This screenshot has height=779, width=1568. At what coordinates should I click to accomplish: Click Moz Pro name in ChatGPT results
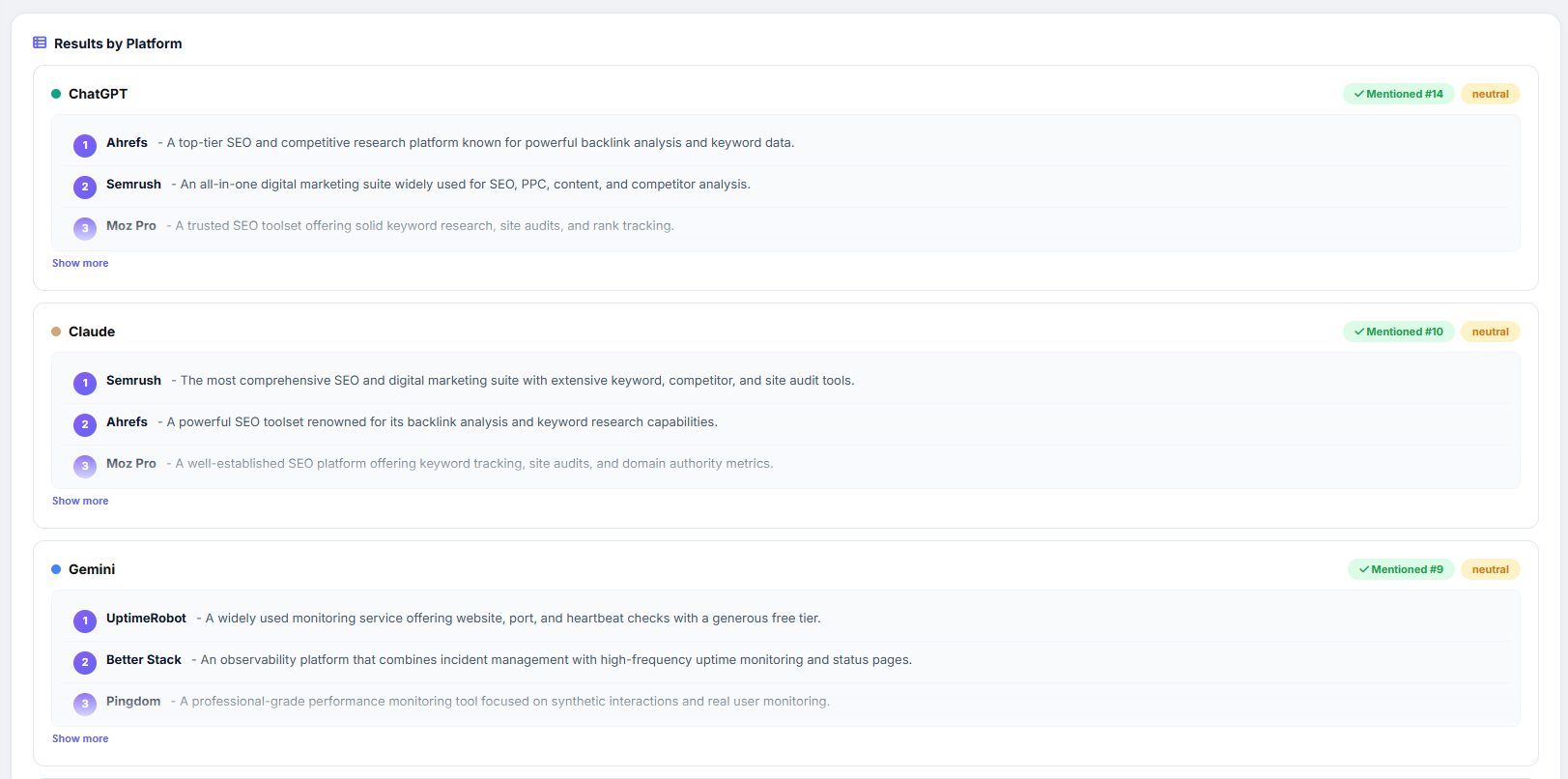(x=131, y=225)
